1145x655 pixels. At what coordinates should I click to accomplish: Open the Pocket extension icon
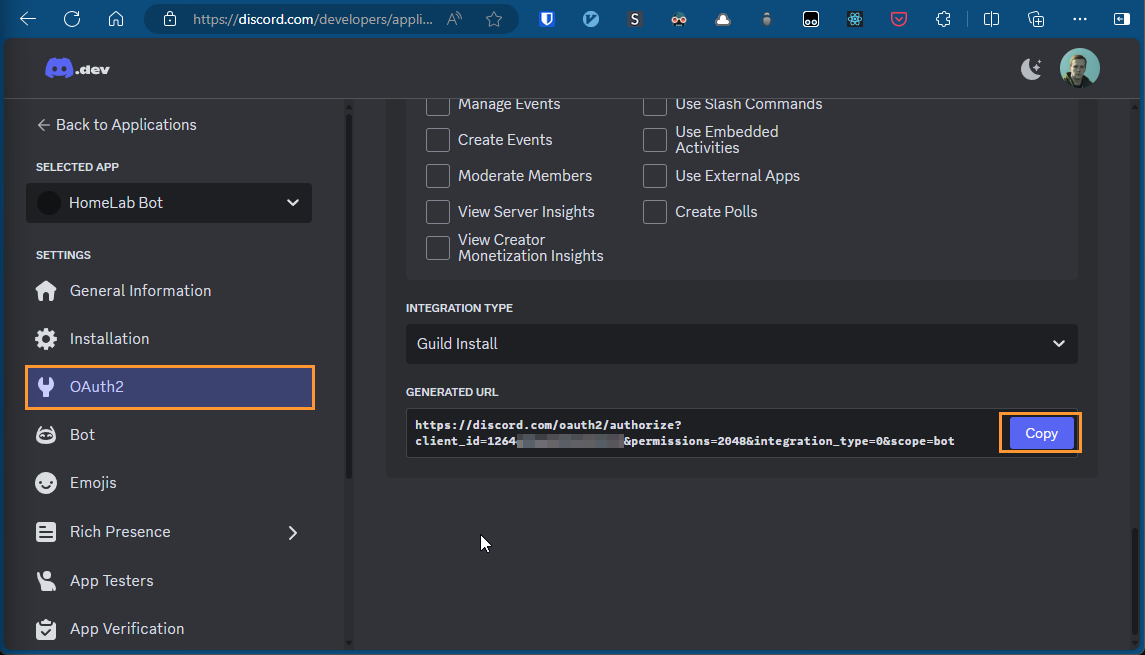[898, 19]
